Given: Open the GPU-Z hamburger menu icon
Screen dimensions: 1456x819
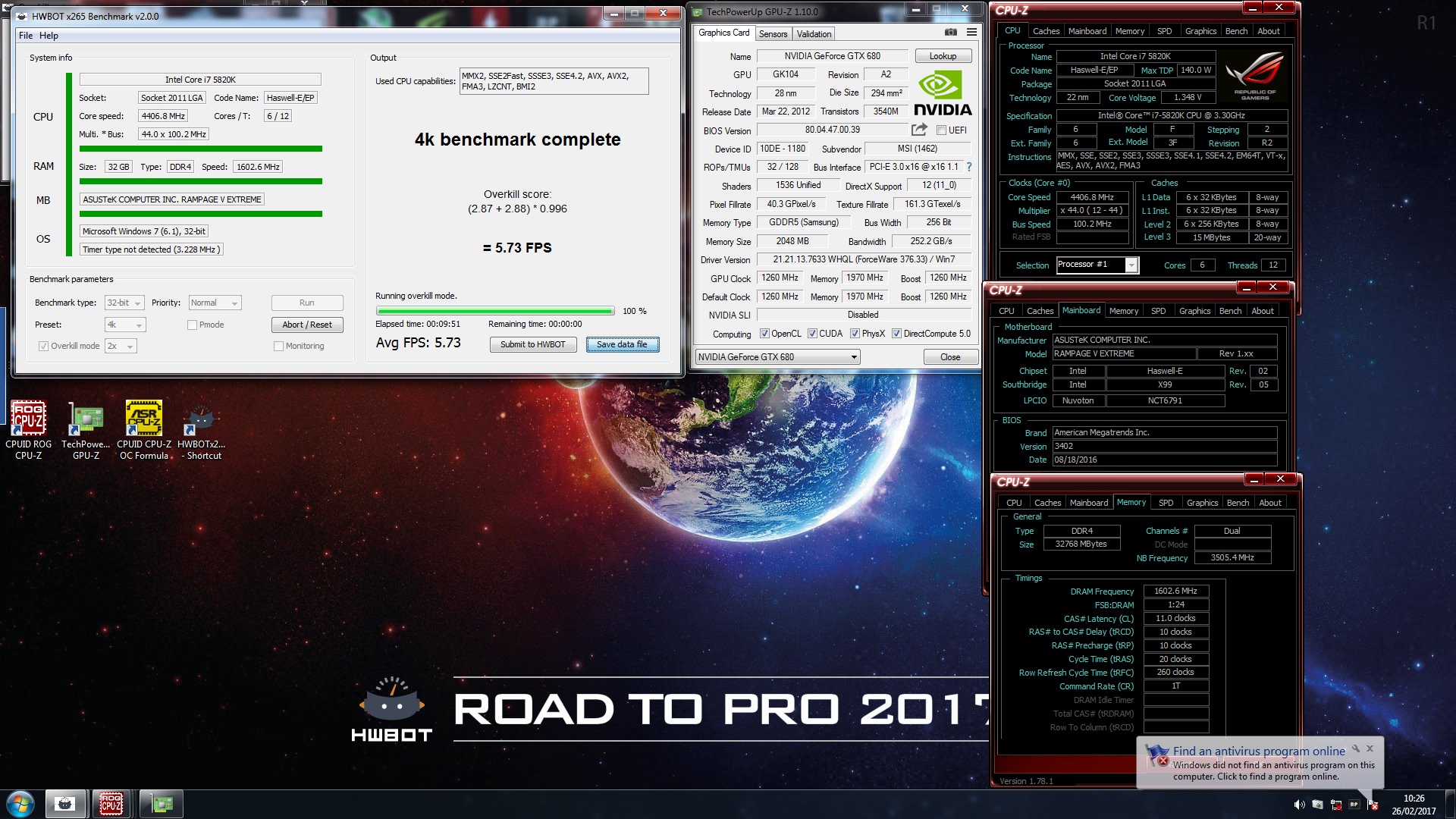Looking at the screenshot, I should [x=971, y=33].
